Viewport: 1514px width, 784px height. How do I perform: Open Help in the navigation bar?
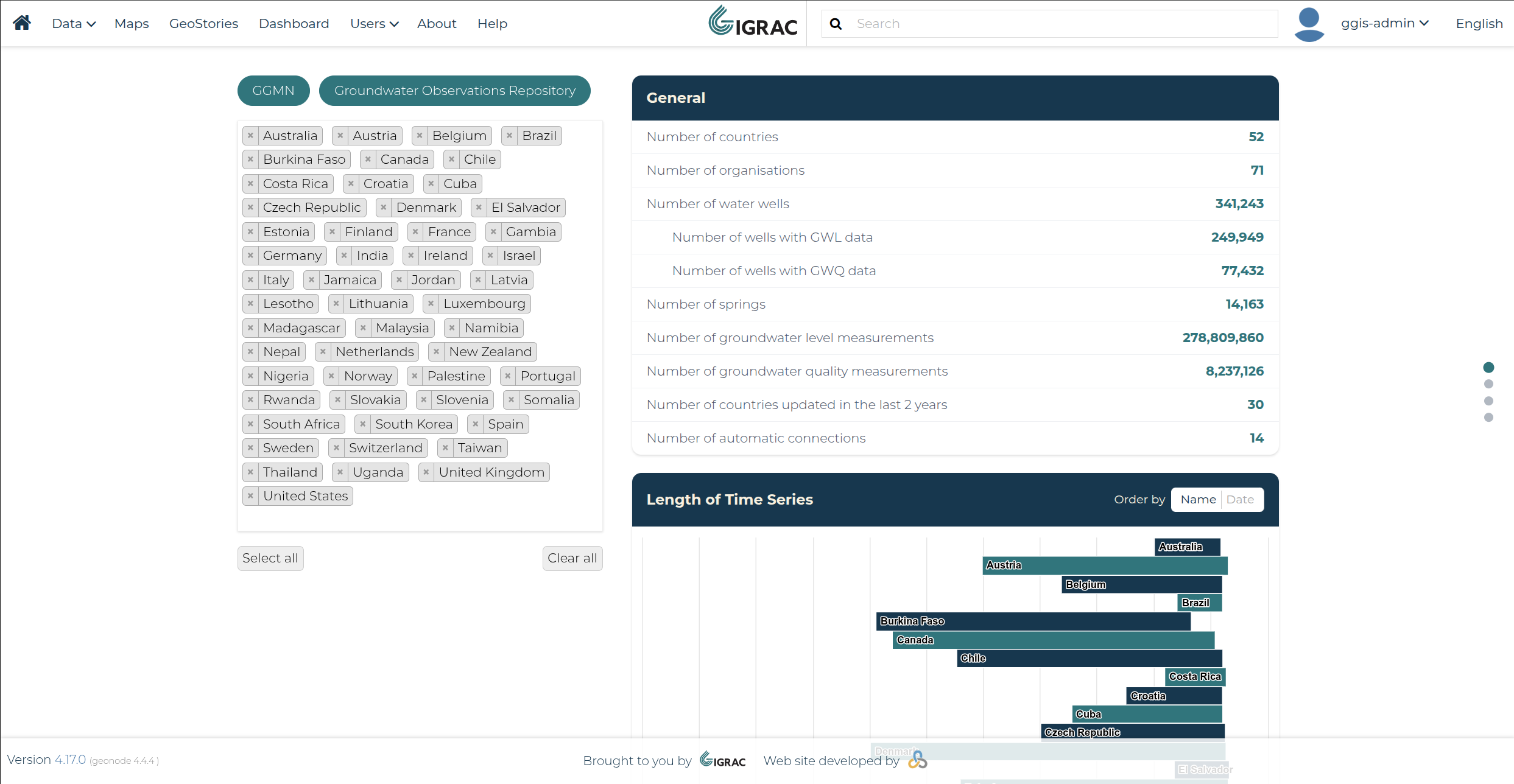click(492, 24)
